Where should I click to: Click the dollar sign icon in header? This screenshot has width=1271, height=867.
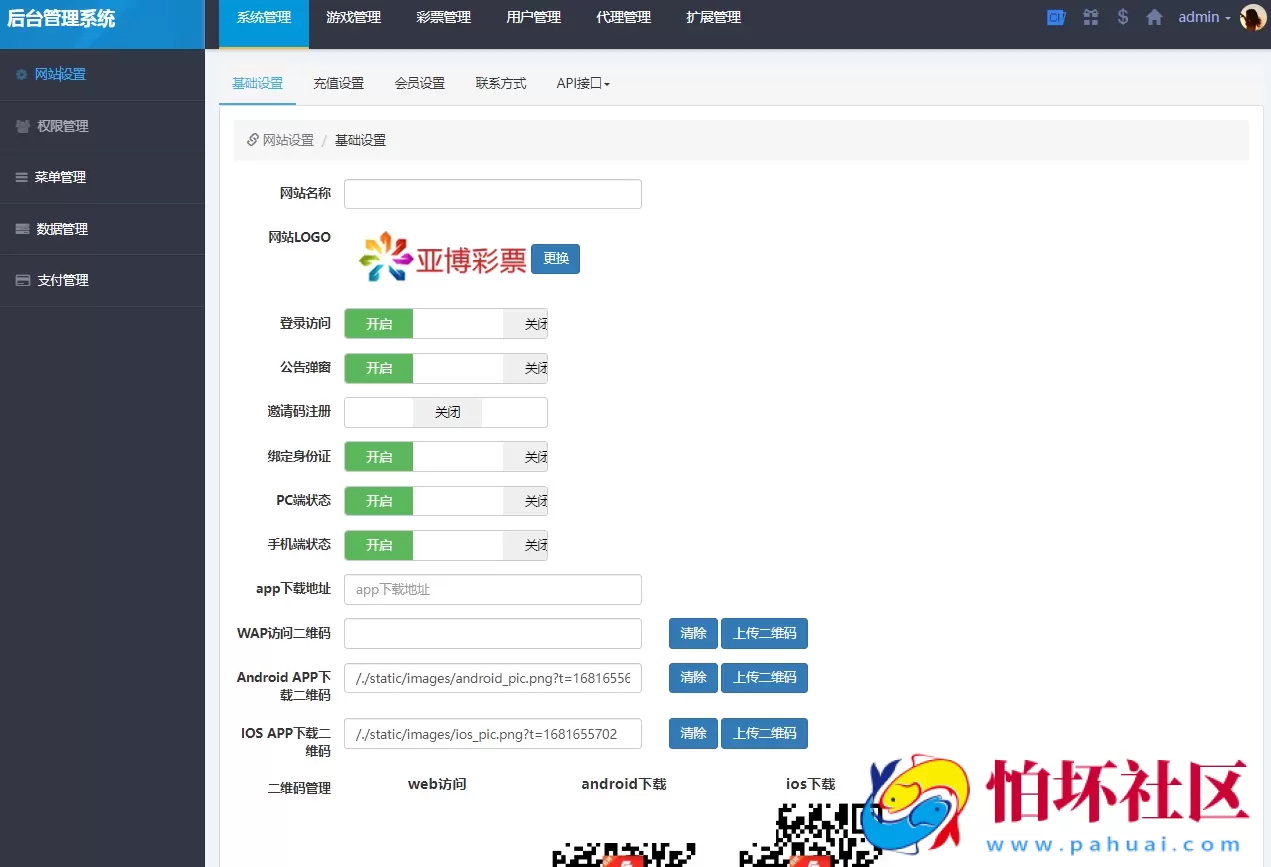click(x=1121, y=16)
